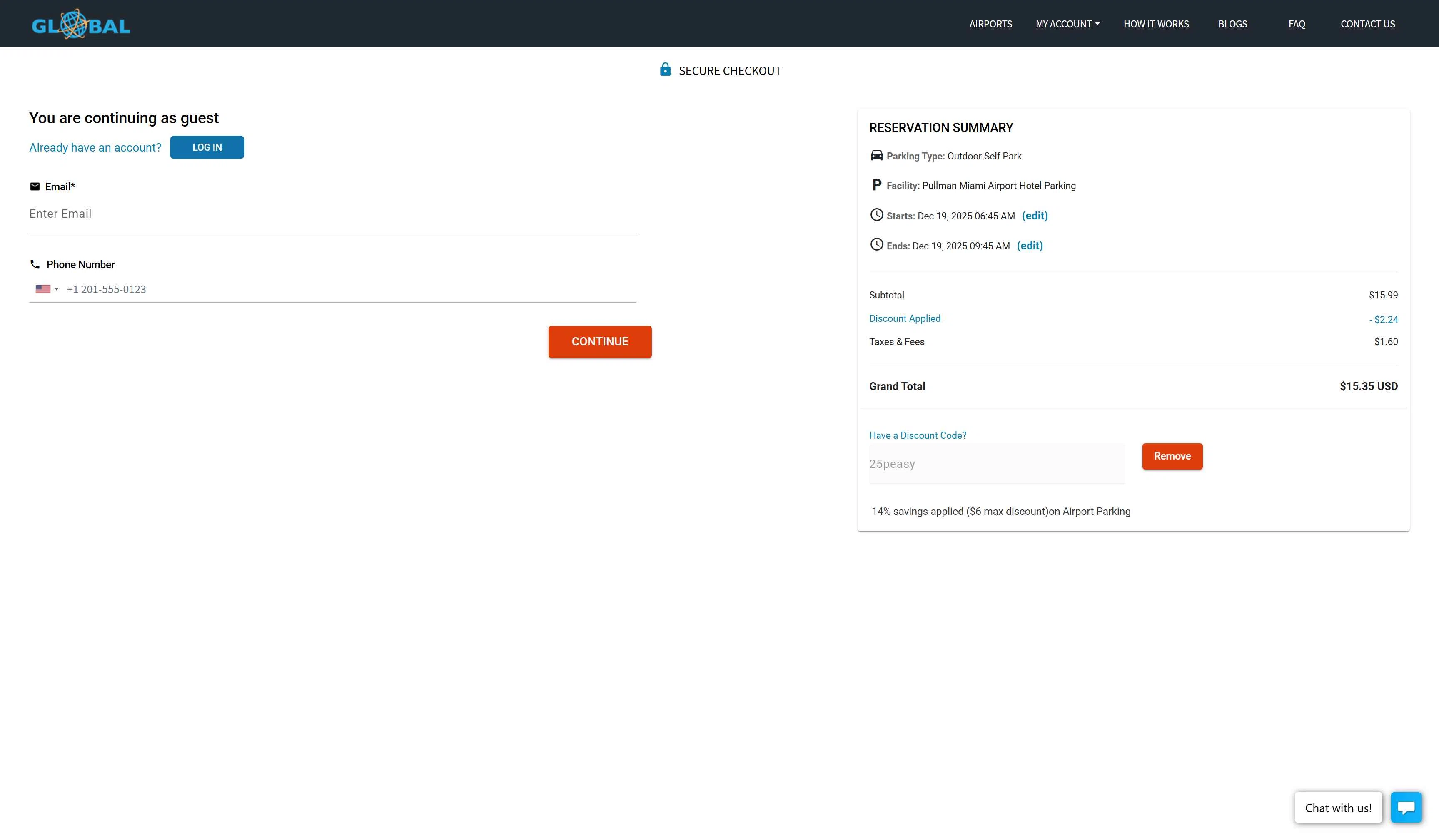Click the Global logo in header
The width and height of the screenshot is (1439, 840).
(x=80, y=24)
